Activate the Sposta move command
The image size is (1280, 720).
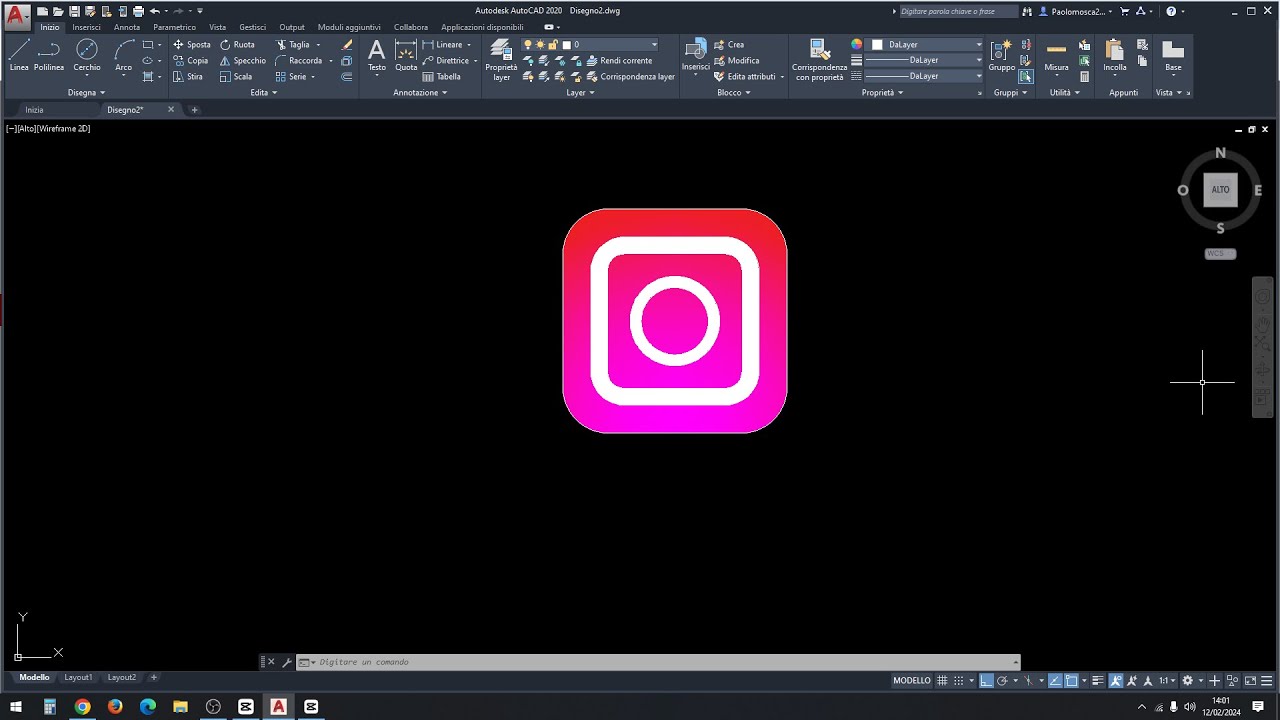pyautogui.click(x=192, y=45)
